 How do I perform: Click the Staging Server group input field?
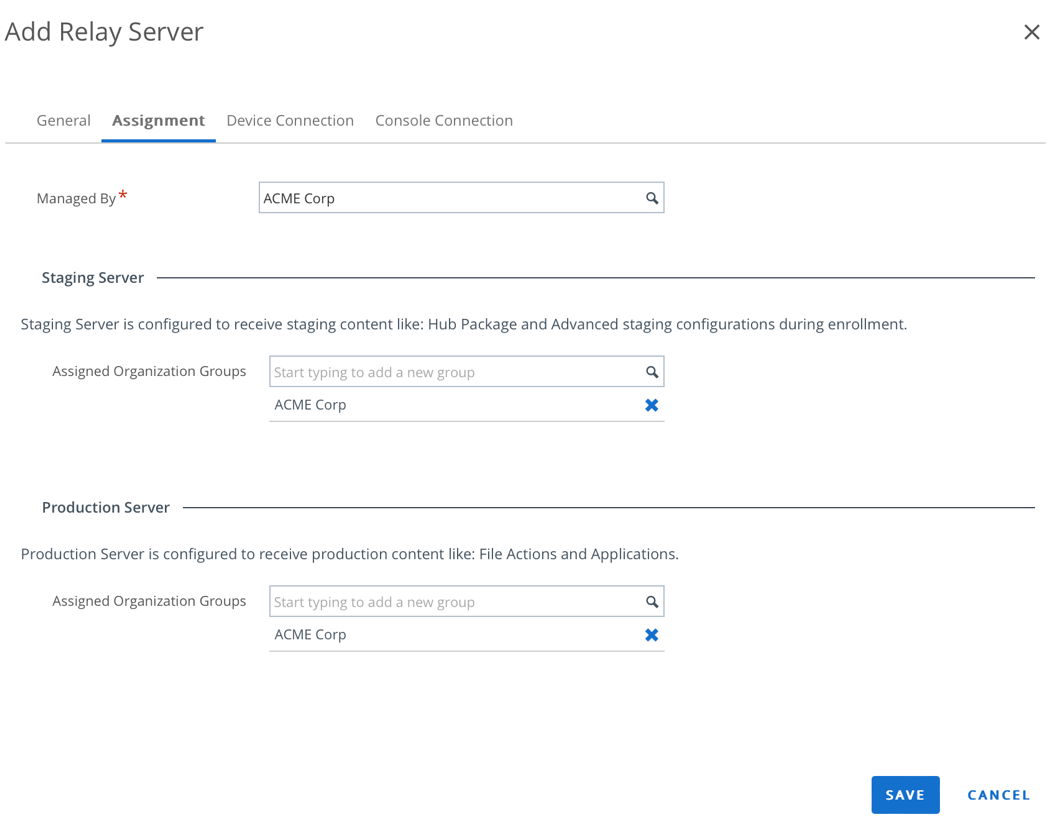(455, 372)
